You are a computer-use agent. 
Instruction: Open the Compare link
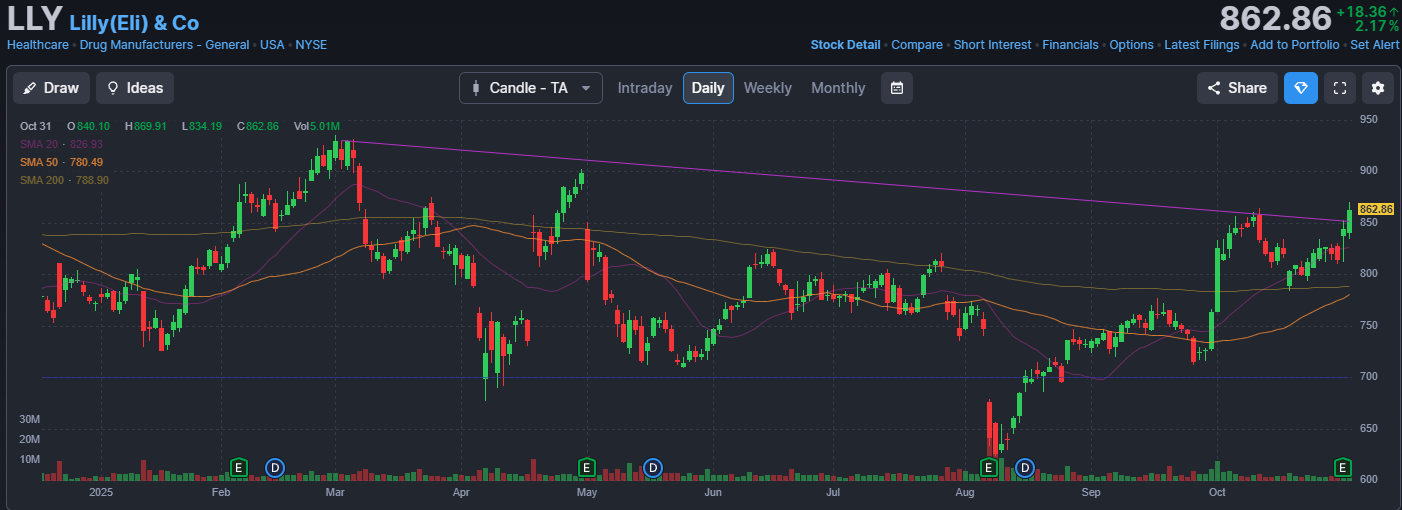[x=917, y=45]
